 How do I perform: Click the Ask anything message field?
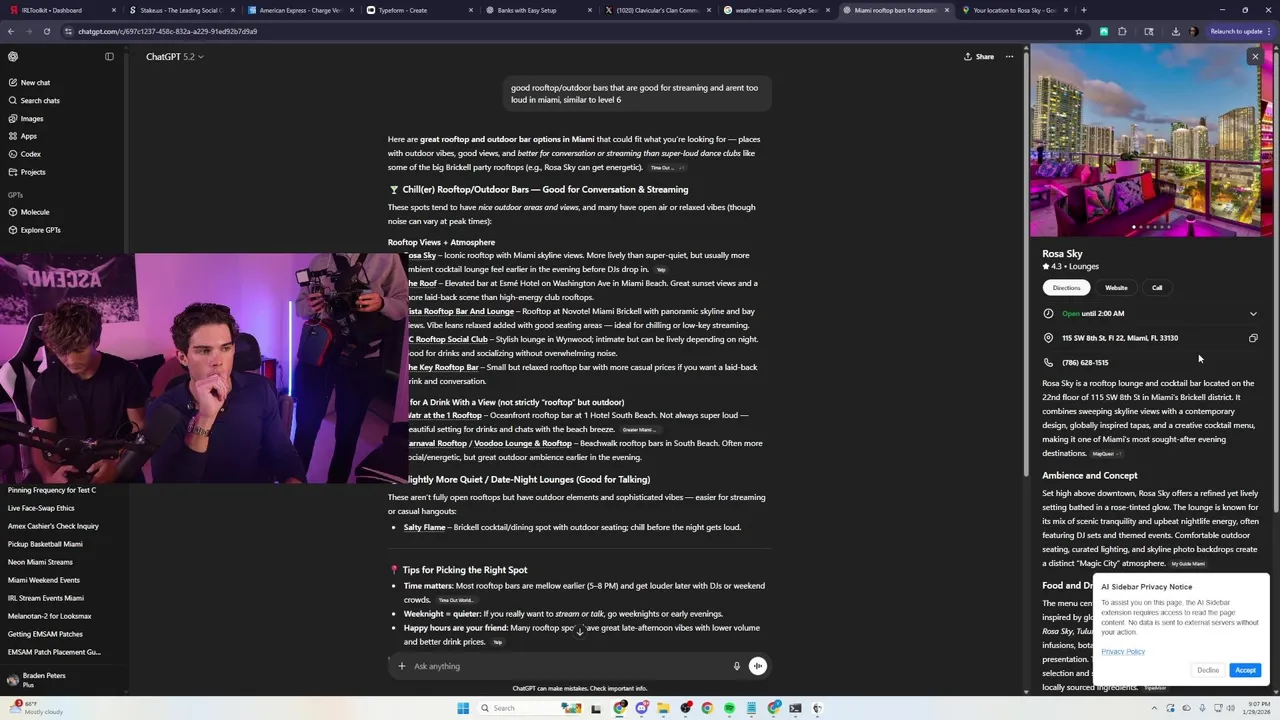pyautogui.click(x=570, y=666)
